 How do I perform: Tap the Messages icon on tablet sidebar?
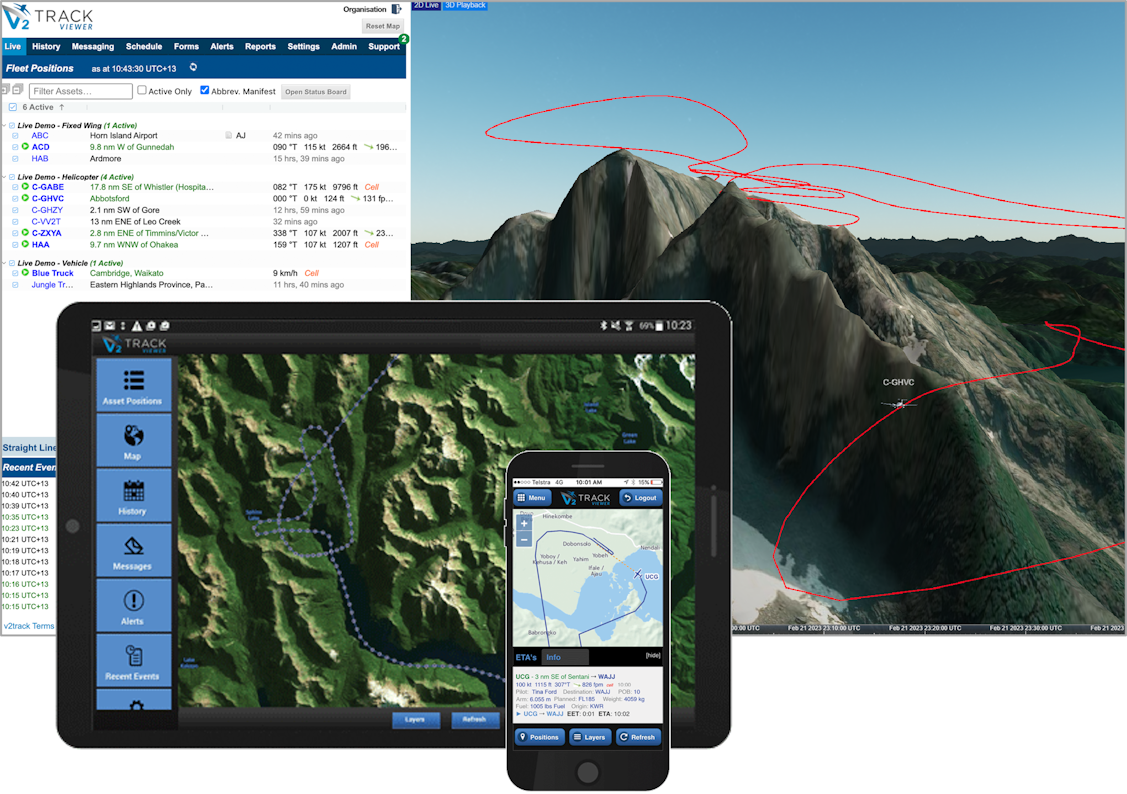pyautogui.click(x=133, y=546)
